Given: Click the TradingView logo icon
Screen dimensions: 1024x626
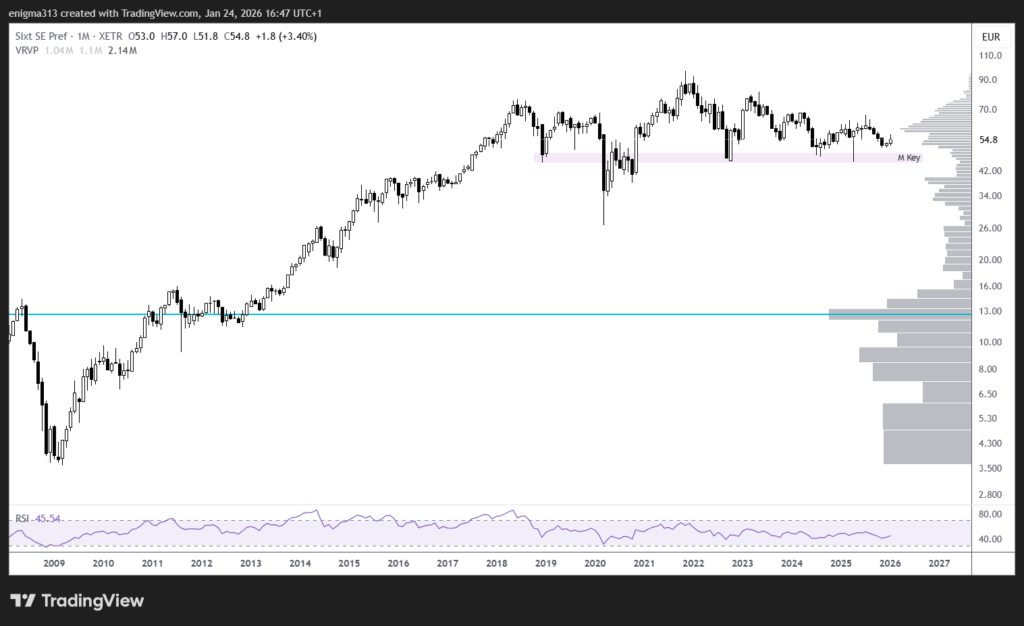Looking at the screenshot, I should (x=23, y=601).
